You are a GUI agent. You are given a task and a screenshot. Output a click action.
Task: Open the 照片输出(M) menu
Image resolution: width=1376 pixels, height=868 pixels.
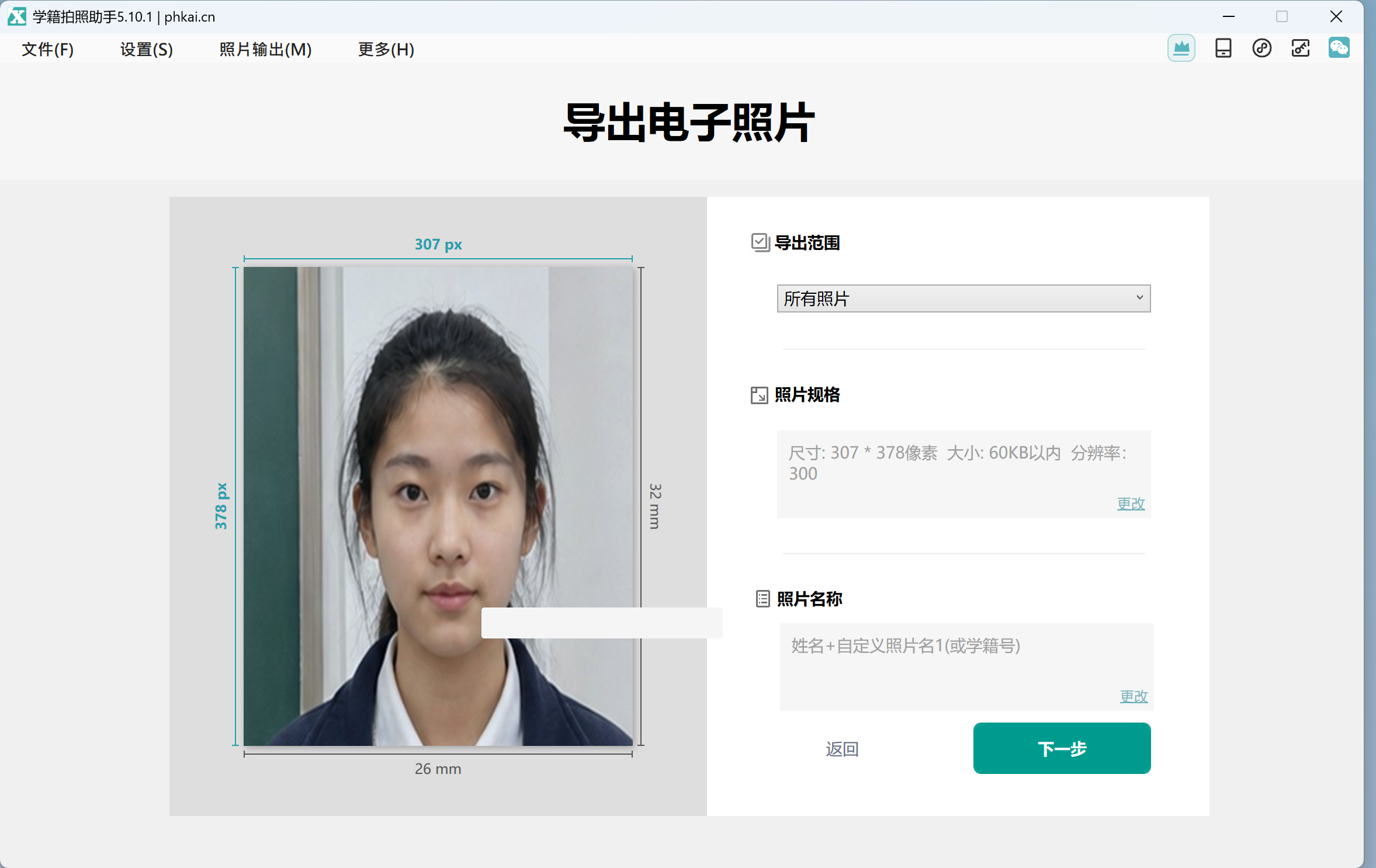click(x=265, y=50)
